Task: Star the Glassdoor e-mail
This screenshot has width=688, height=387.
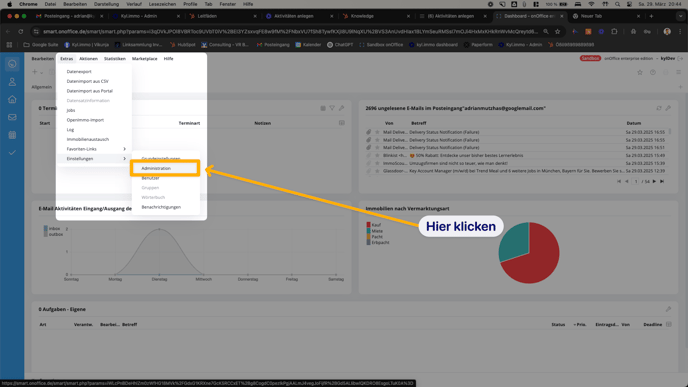Action: [377, 171]
